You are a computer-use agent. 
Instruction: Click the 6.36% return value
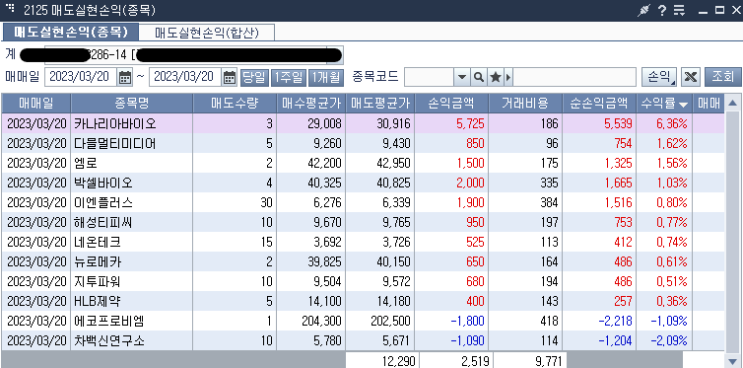coord(672,124)
